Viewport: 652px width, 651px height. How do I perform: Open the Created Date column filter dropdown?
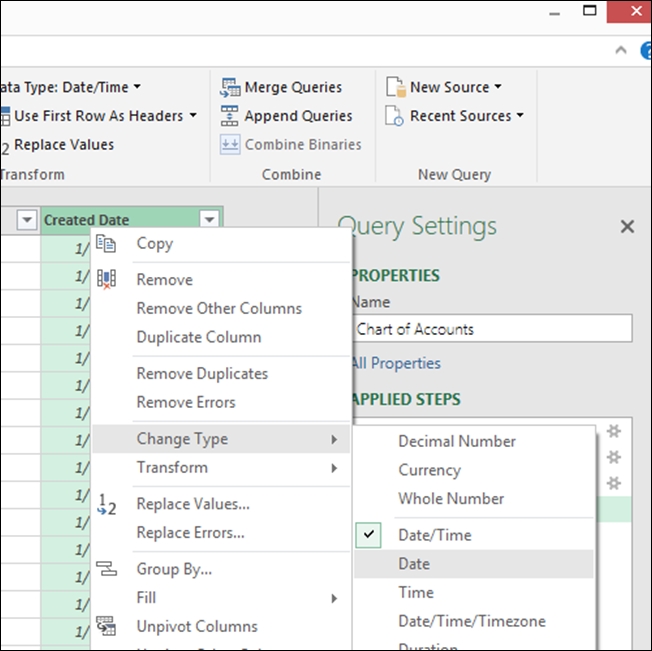[209, 220]
